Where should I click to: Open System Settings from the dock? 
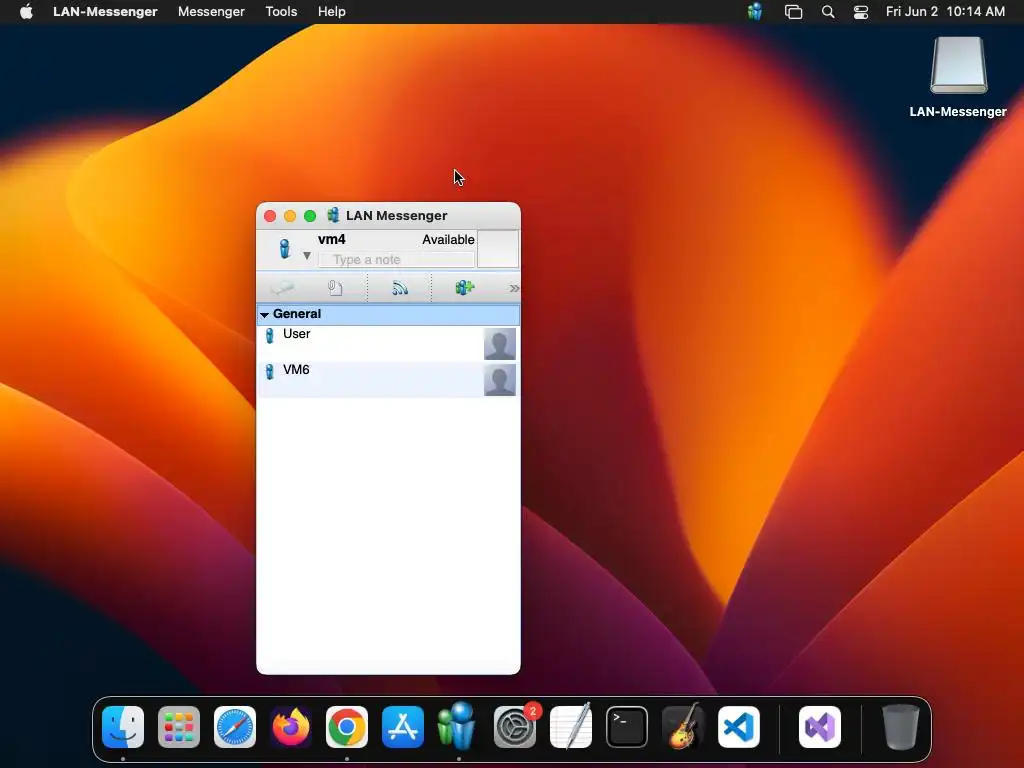515,727
